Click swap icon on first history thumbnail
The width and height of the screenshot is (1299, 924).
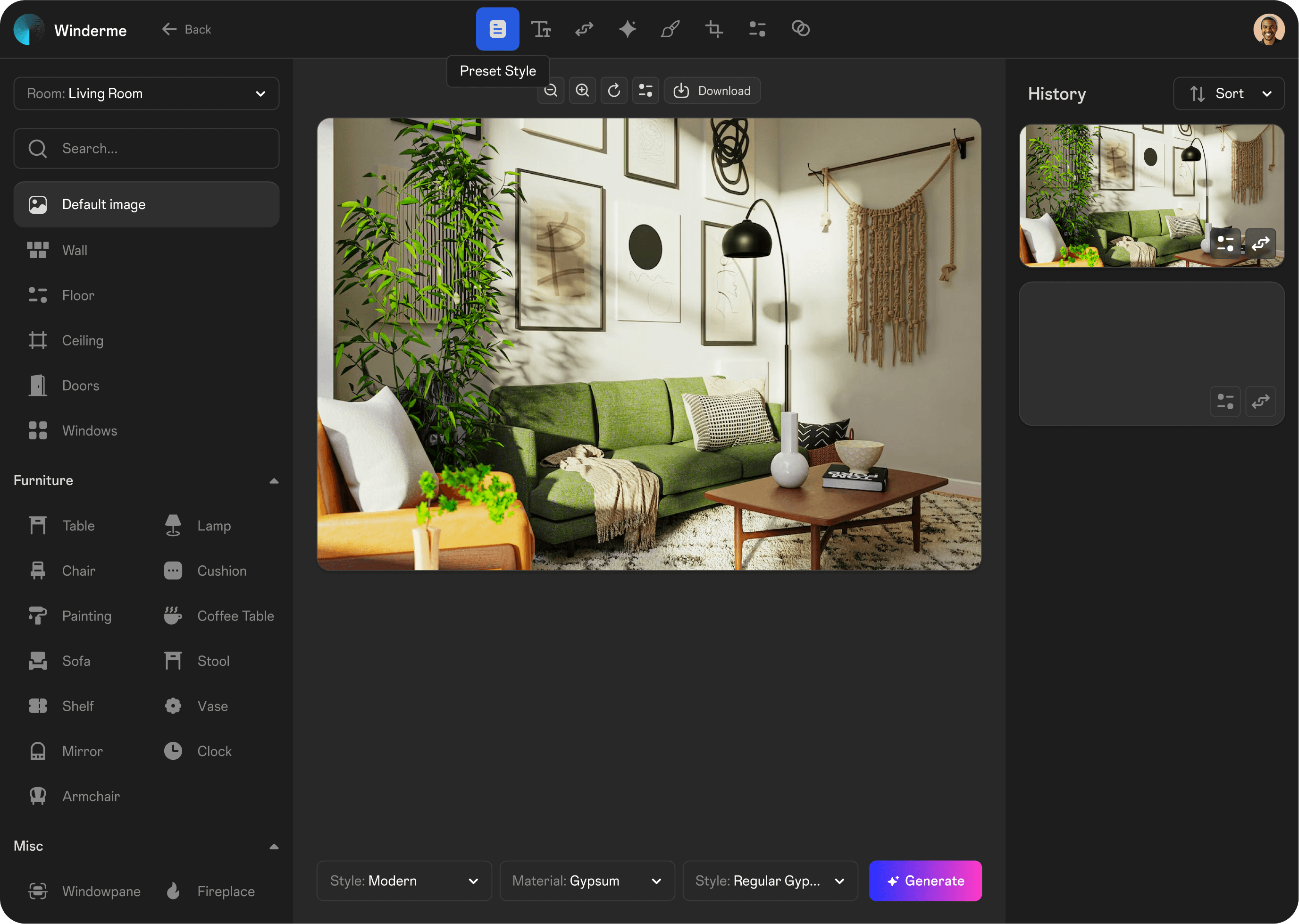[1260, 244]
